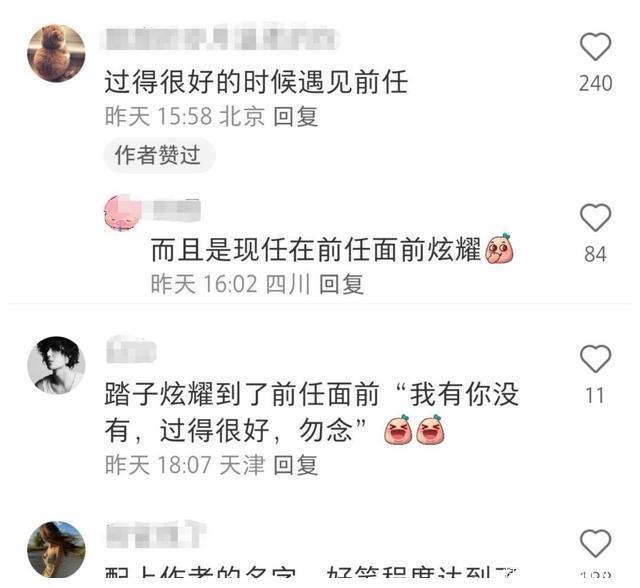Viewport: 640px width, 588px height.
Task: Open the bottom commenter's blurred username
Action: point(156,534)
